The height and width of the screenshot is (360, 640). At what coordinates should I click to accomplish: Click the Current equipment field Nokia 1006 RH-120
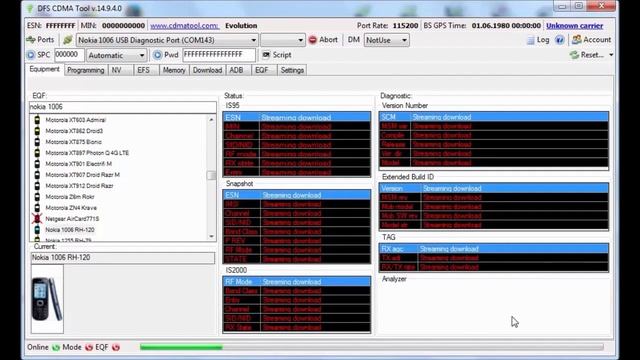(122, 258)
